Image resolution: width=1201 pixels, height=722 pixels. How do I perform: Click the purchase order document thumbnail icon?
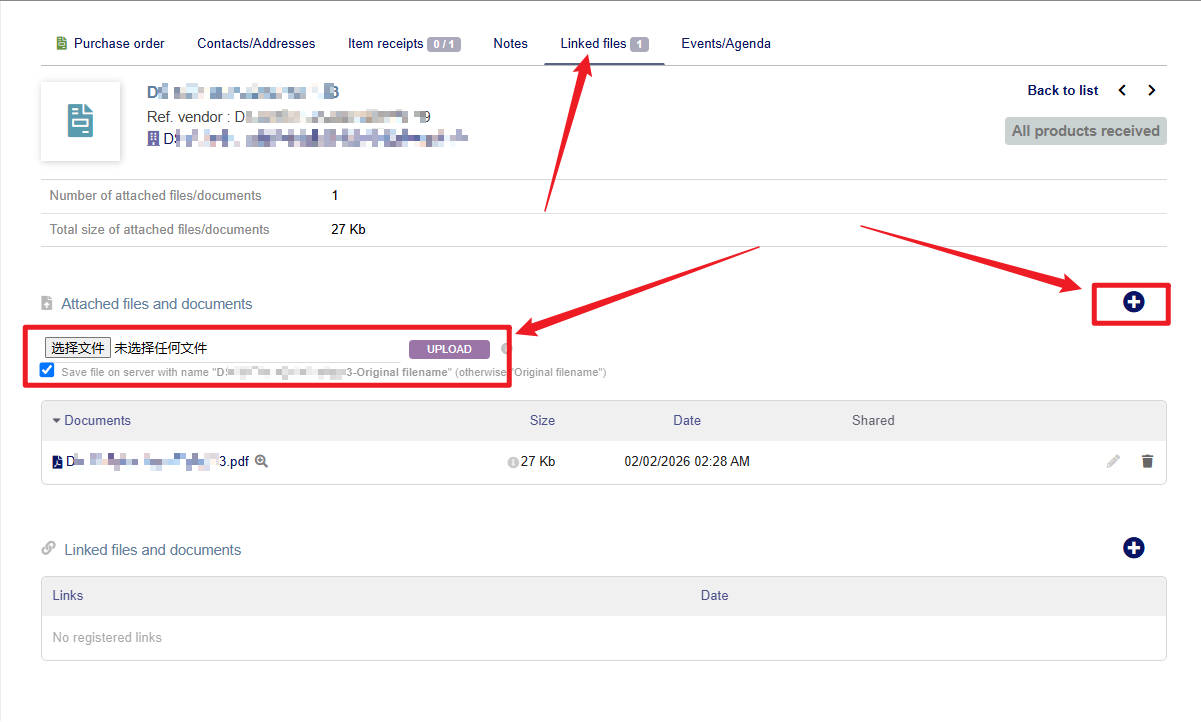80,121
